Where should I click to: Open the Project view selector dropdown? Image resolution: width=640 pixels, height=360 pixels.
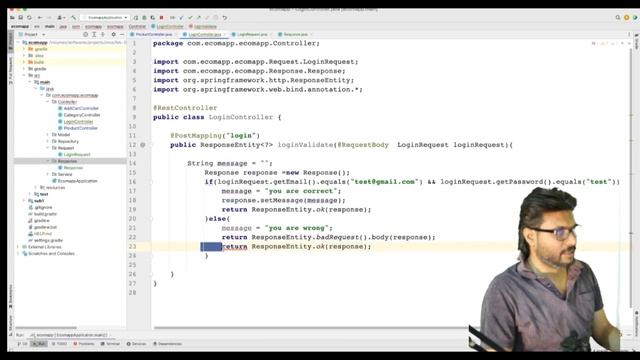pyautogui.click(x=32, y=34)
